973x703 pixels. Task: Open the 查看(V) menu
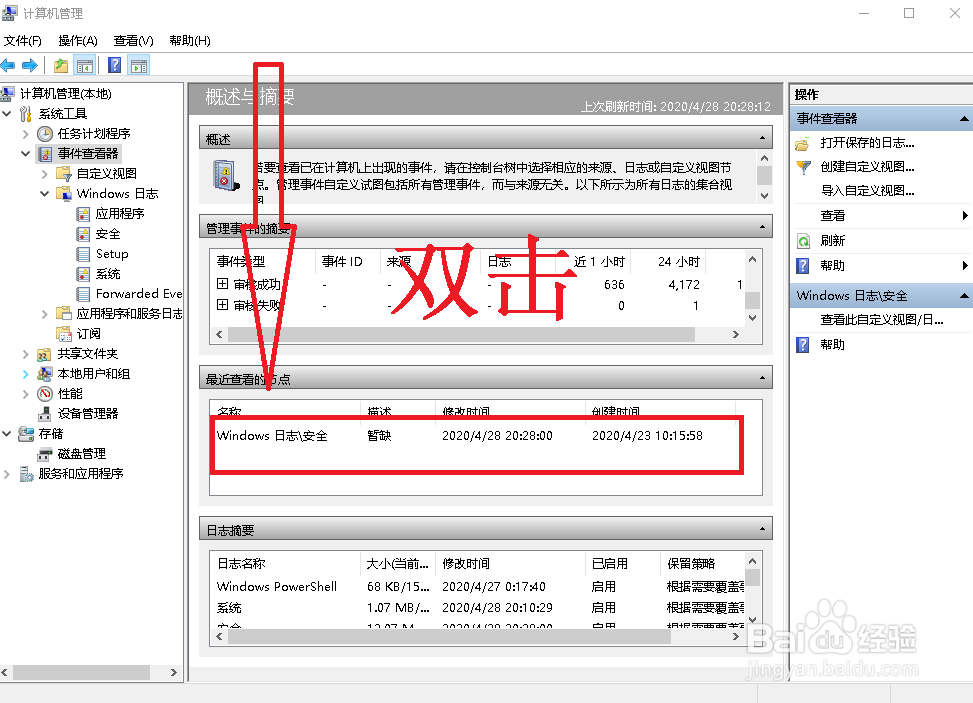(133, 40)
